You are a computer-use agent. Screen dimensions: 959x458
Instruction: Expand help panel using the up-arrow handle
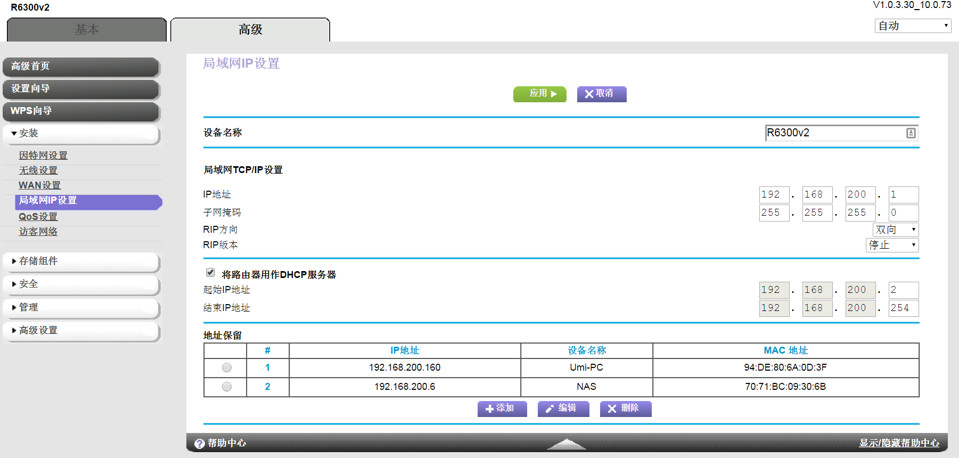pyautogui.click(x=566, y=443)
